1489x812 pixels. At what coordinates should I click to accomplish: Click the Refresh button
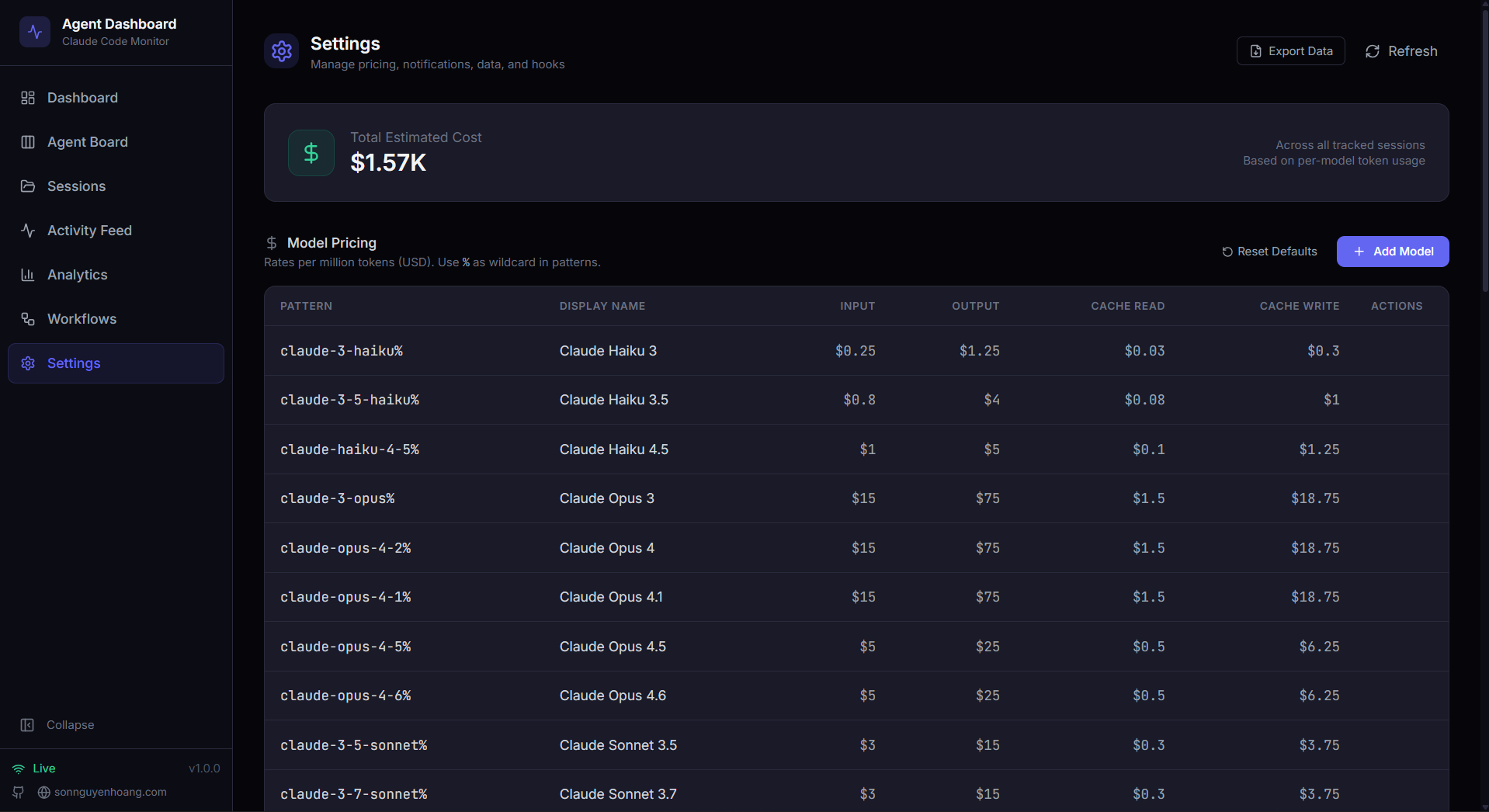(x=1401, y=51)
